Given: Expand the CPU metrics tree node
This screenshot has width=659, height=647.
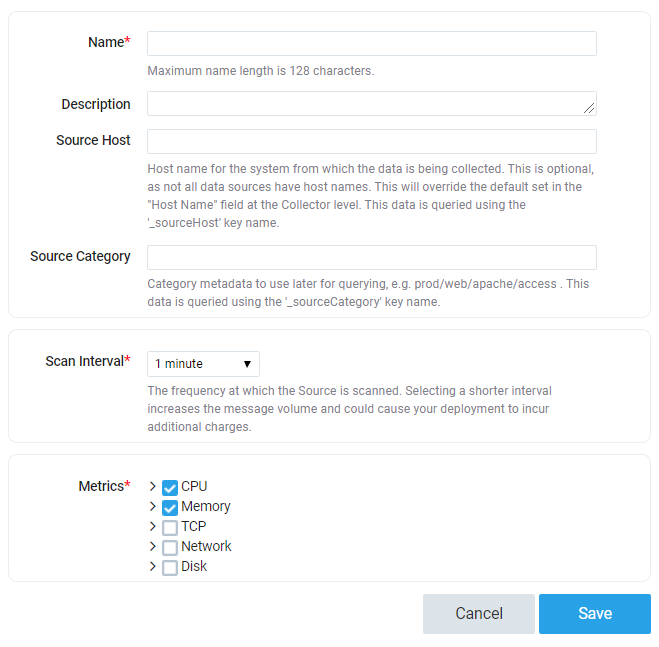Looking at the screenshot, I should [153, 487].
